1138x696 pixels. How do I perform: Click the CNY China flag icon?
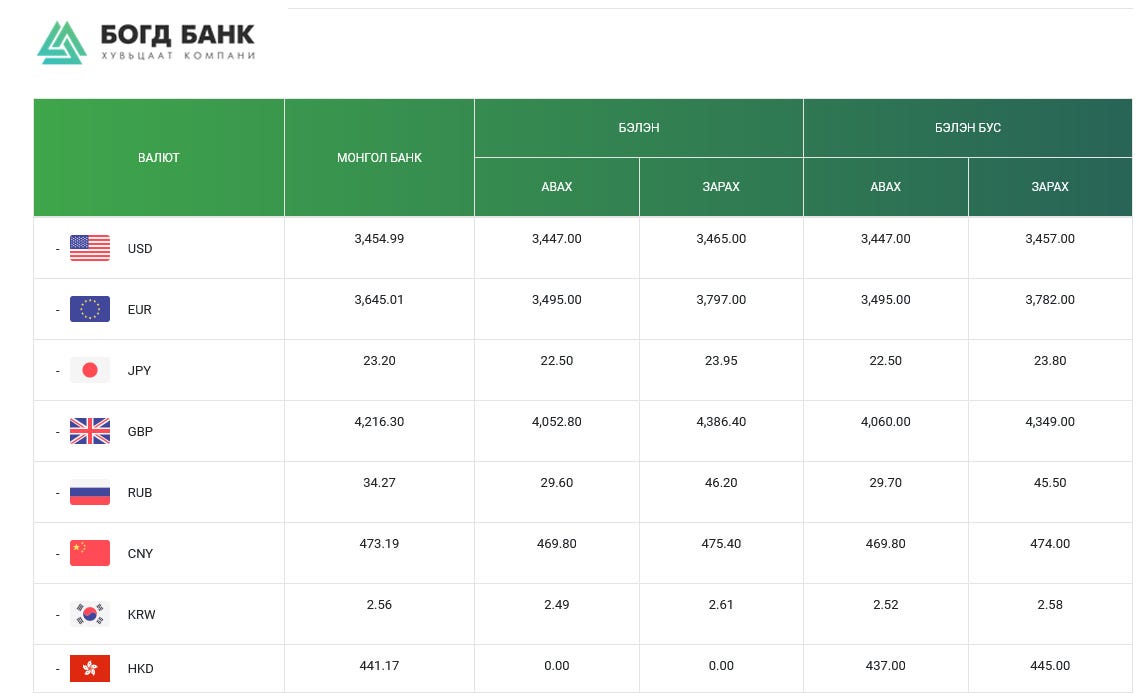pos(90,553)
